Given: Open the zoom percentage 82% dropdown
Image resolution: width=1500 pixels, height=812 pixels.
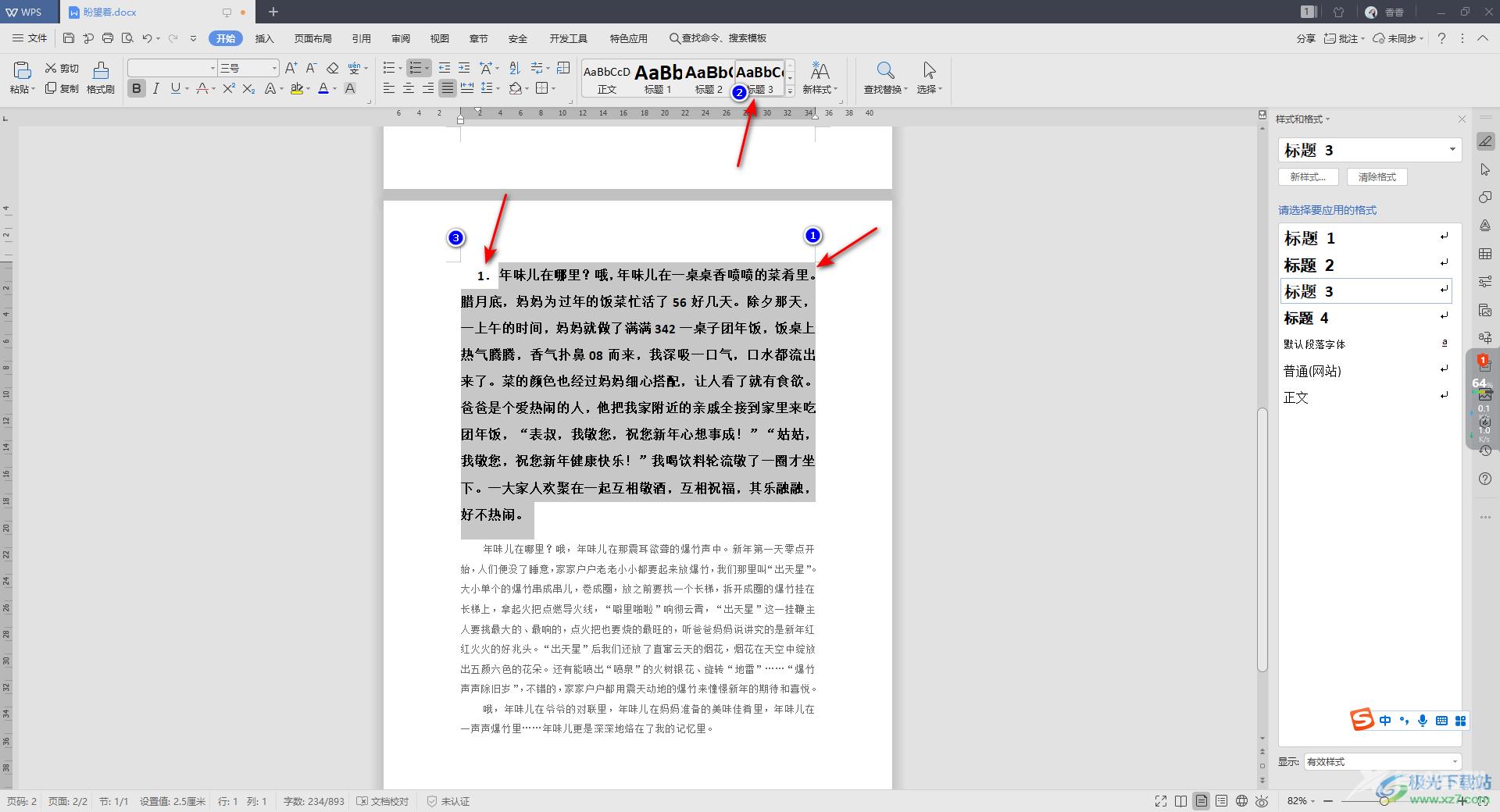Looking at the screenshot, I should click(1302, 801).
